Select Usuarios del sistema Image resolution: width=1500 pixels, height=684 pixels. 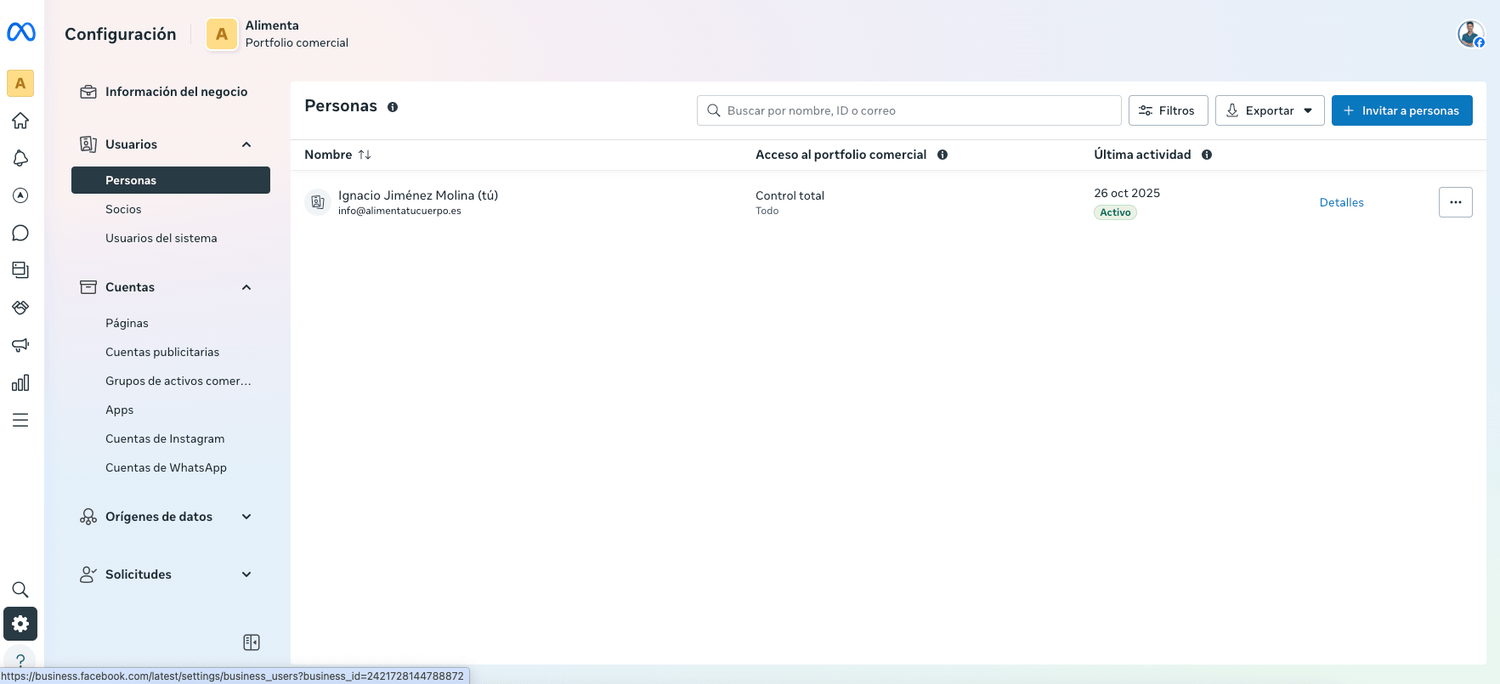161,238
